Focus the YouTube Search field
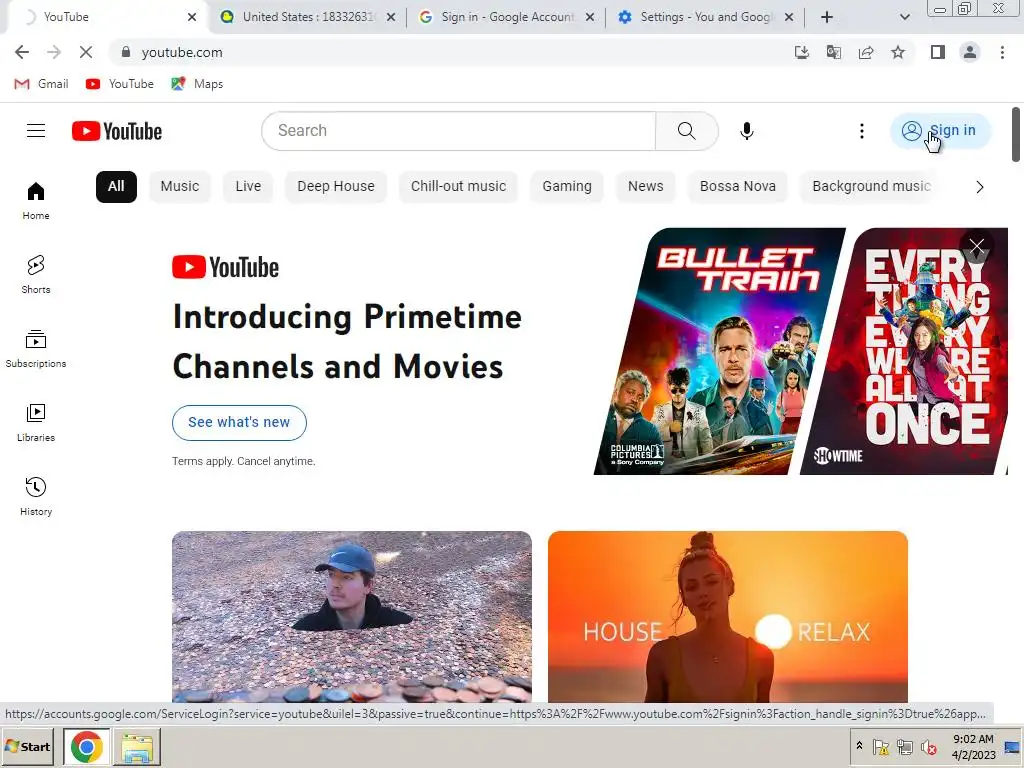 point(458,131)
